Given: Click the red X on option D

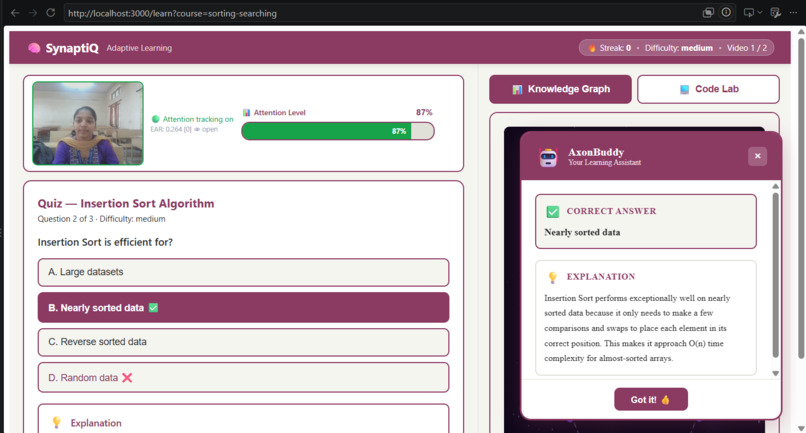Looking at the screenshot, I should (127, 377).
